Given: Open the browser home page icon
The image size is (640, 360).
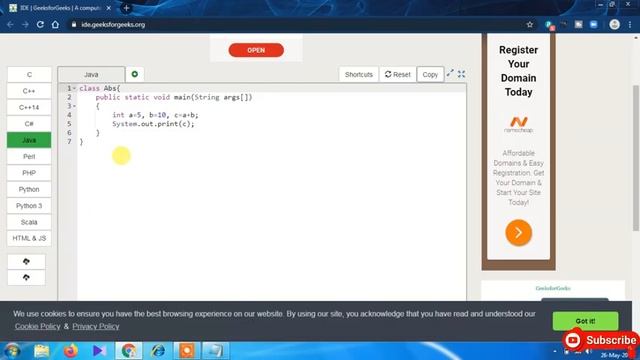Looking at the screenshot, I should (x=55, y=24).
